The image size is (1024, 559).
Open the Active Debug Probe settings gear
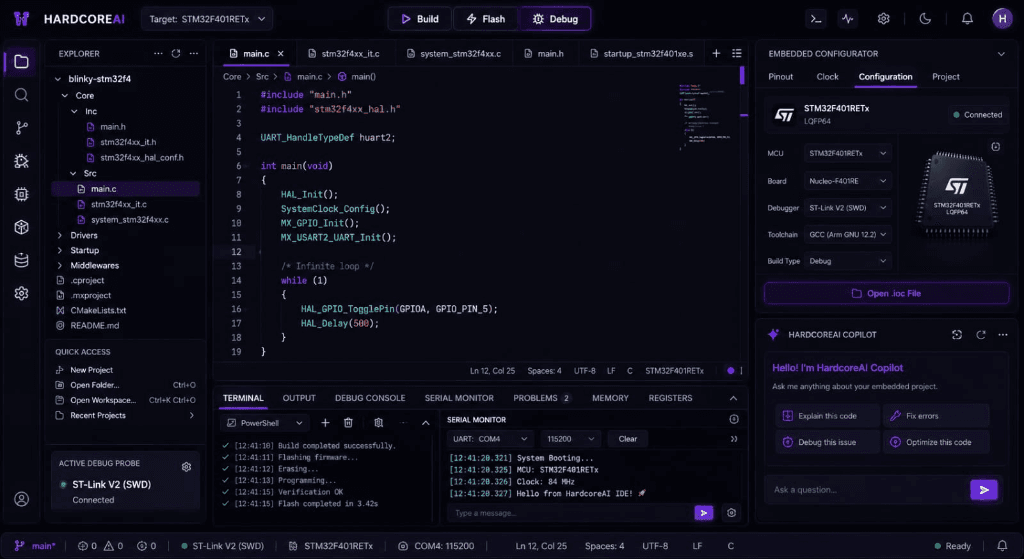point(186,467)
